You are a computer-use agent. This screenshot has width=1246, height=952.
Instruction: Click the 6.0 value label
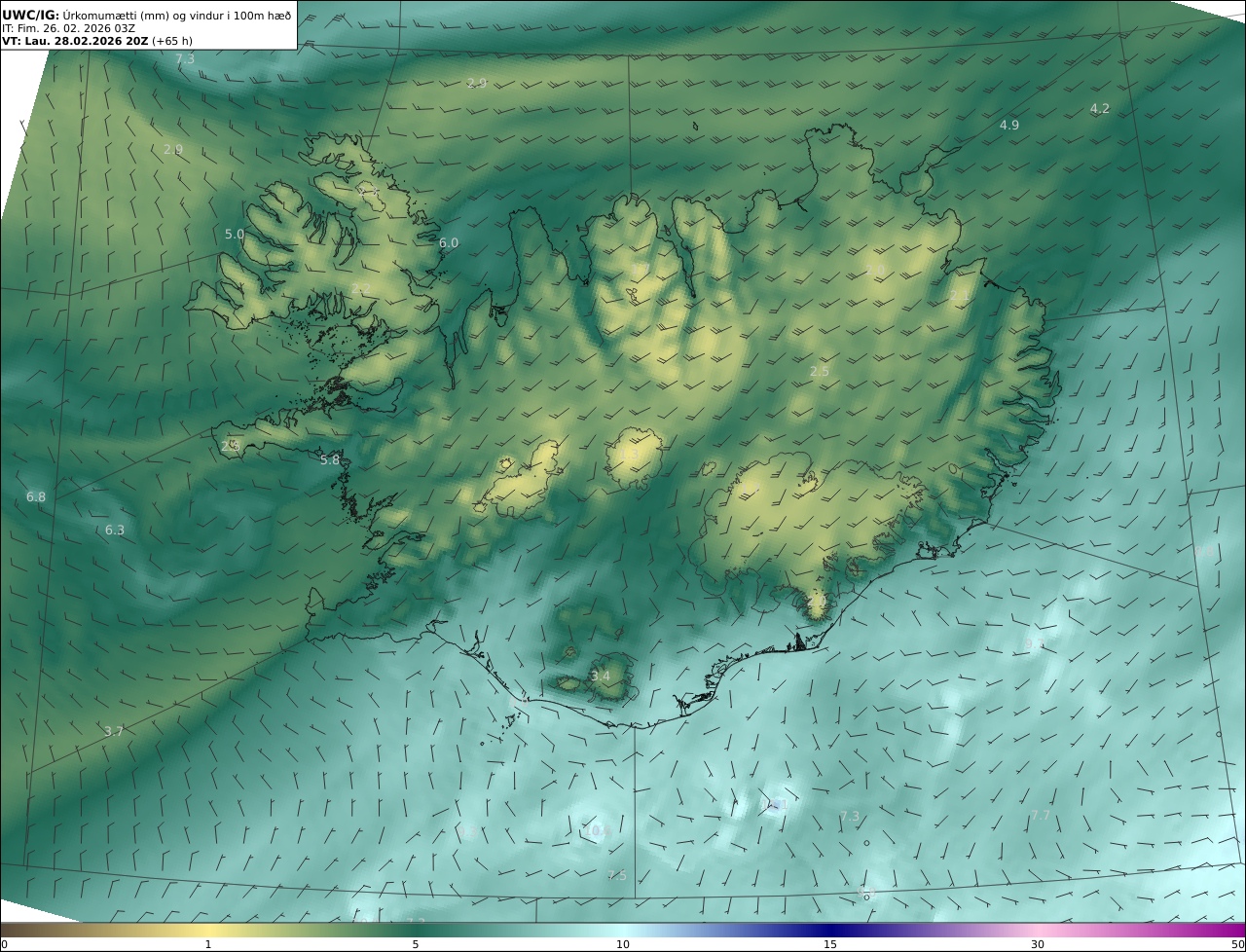point(448,243)
